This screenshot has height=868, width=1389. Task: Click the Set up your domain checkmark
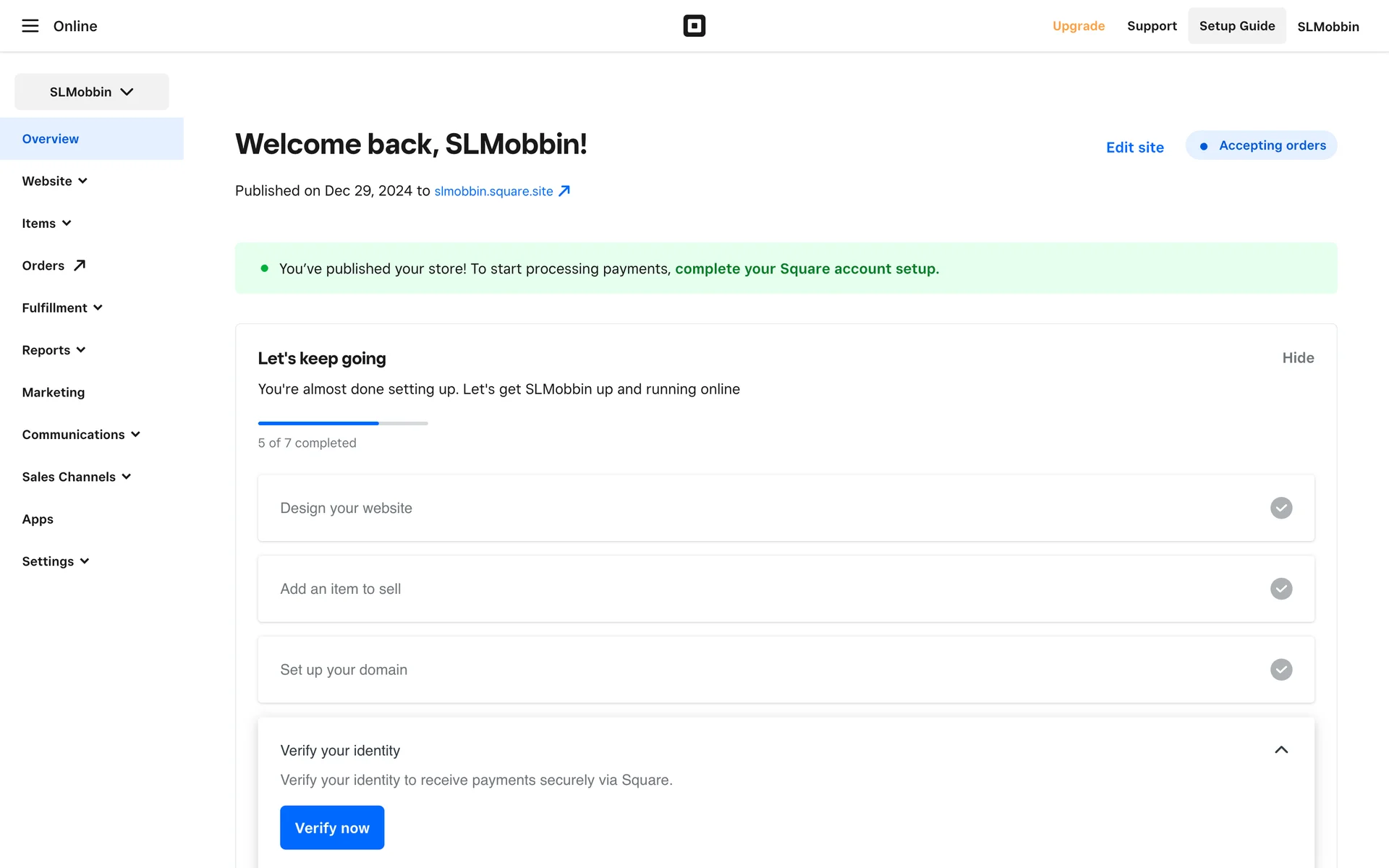pyautogui.click(x=1281, y=670)
